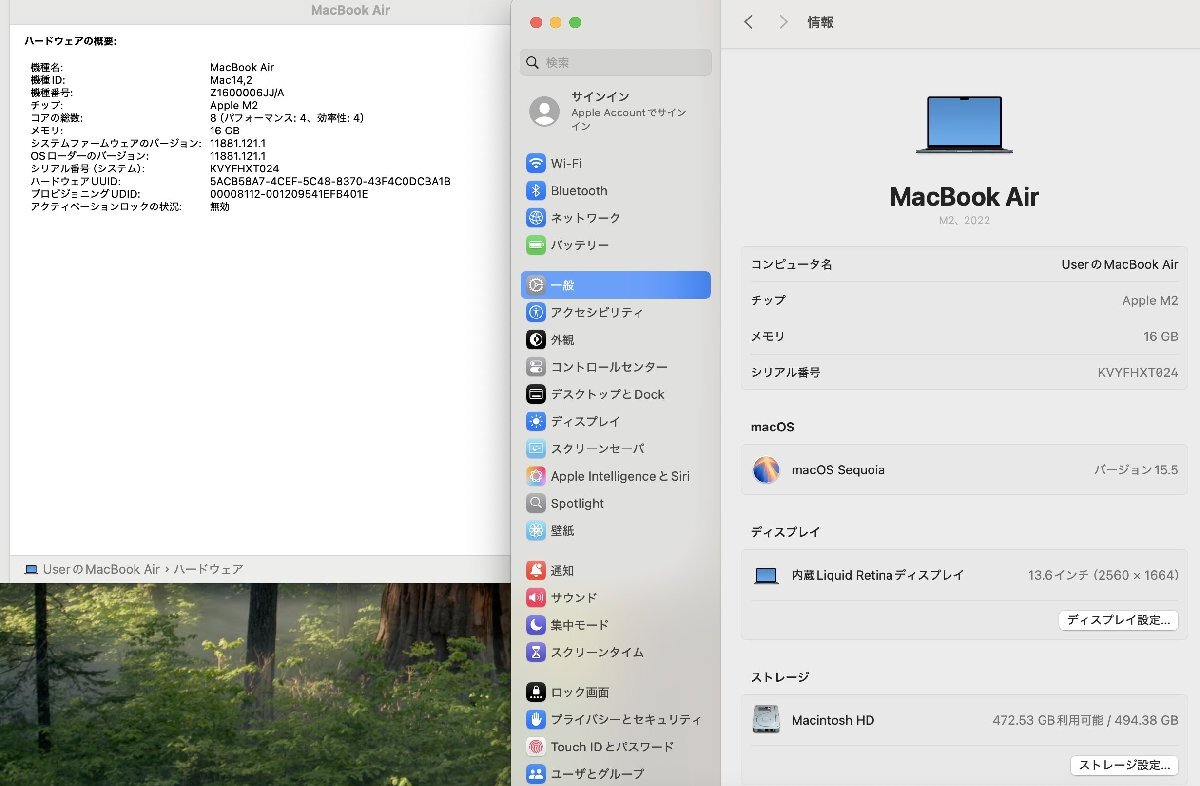Click the シリアル番号 KVYFHXT024 value in settings

click(1138, 373)
